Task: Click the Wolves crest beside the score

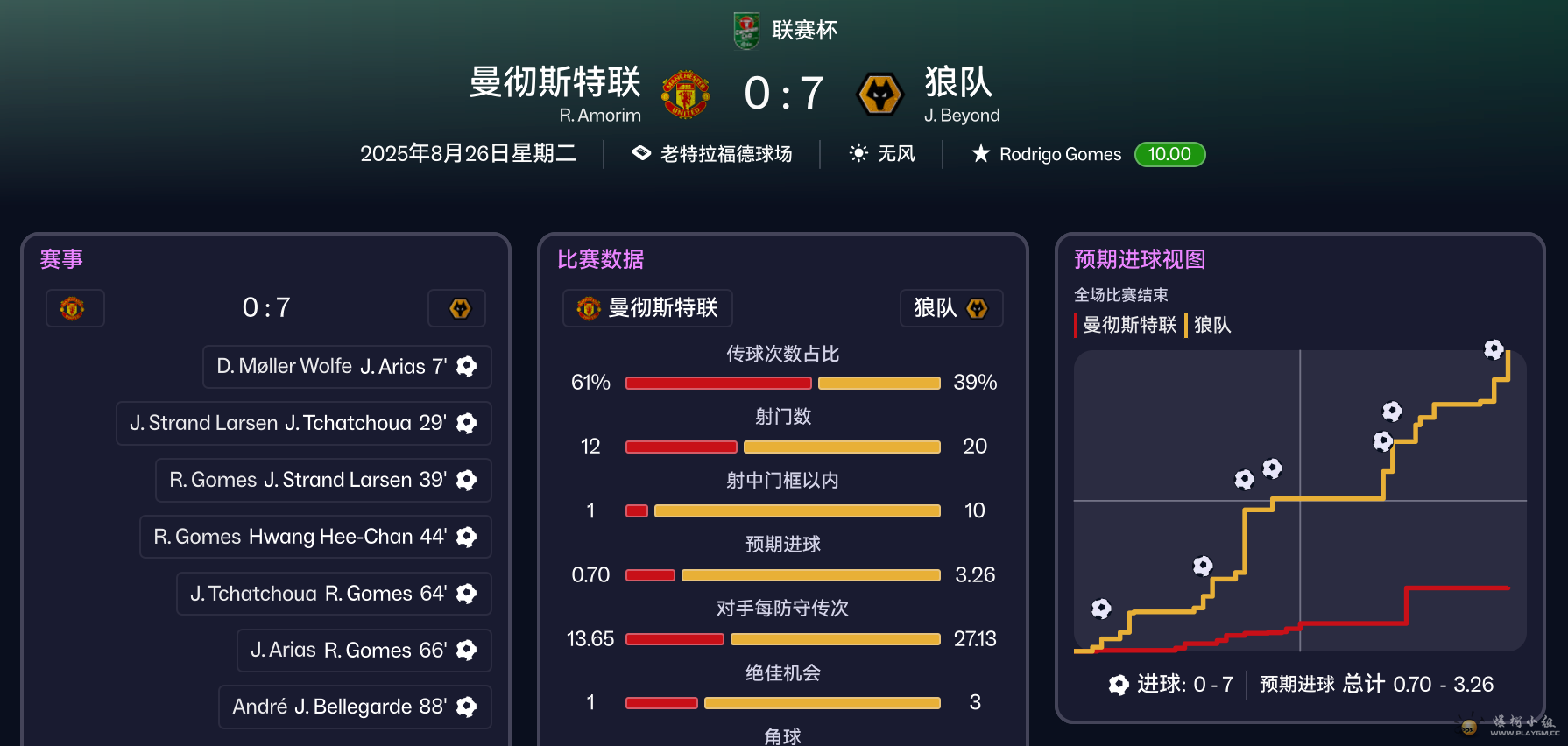Action: coord(879,94)
